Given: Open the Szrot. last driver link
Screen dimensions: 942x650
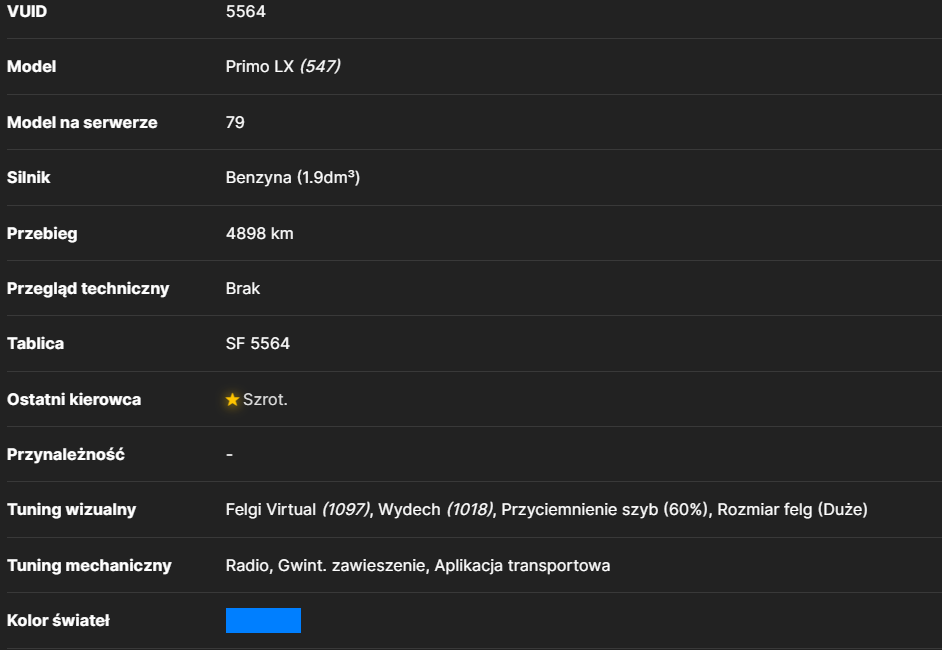Looking at the screenshot, I should [x=265, y=399].
